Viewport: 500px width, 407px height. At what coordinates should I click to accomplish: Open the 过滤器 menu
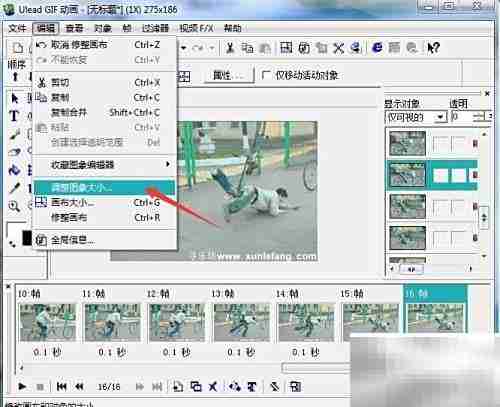(155, 28)
